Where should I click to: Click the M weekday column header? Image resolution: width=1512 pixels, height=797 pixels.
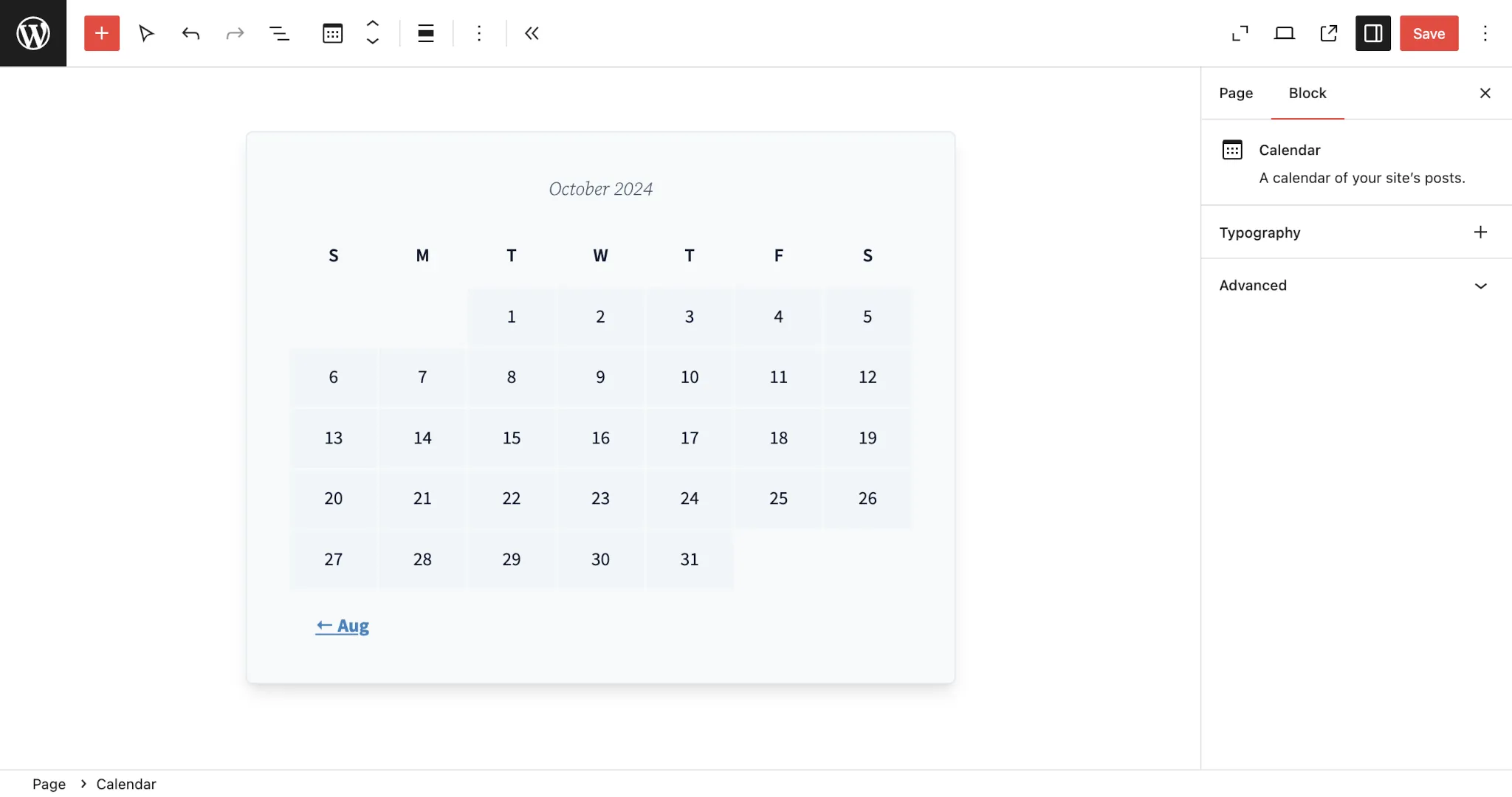(x=422, y=255)
